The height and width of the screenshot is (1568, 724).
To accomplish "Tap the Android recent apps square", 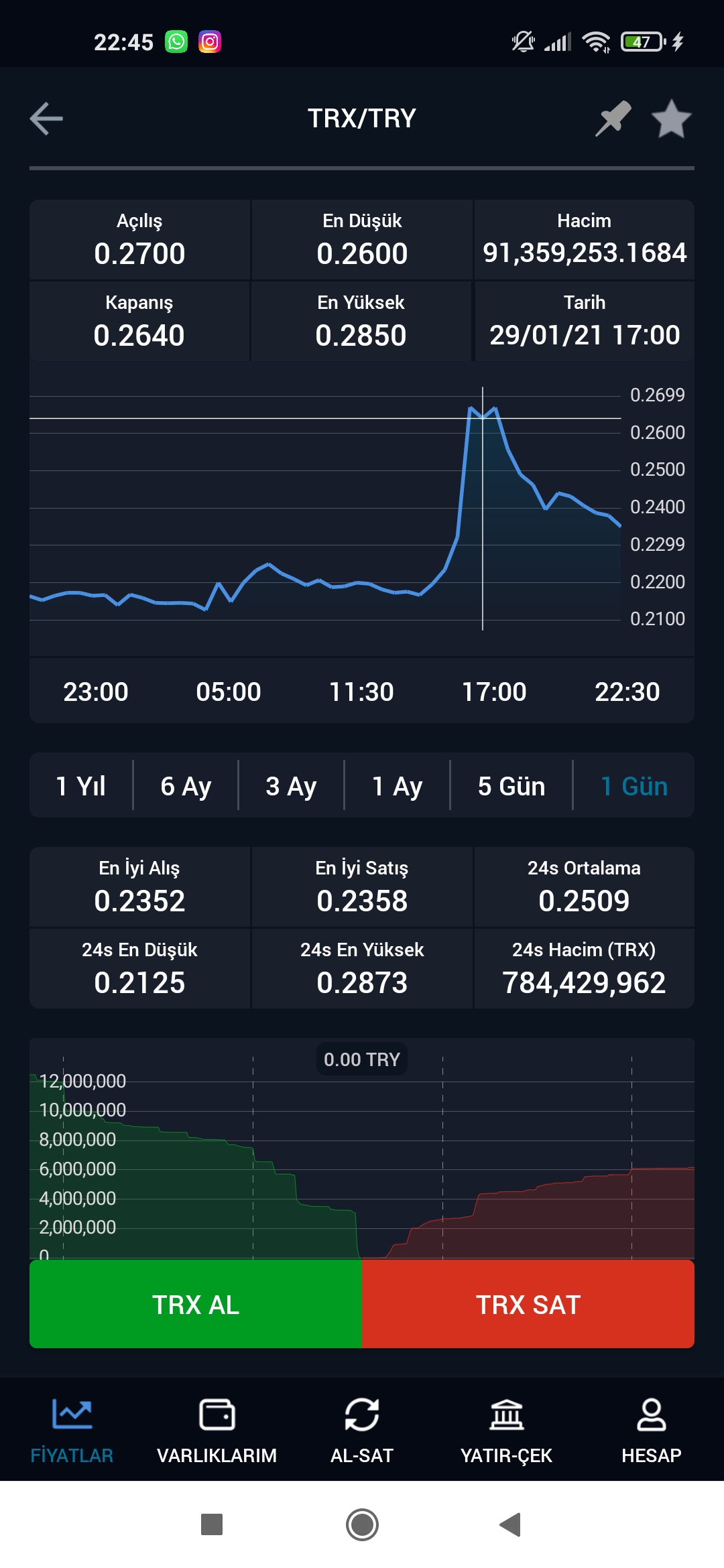I will tap(212, 1524).
